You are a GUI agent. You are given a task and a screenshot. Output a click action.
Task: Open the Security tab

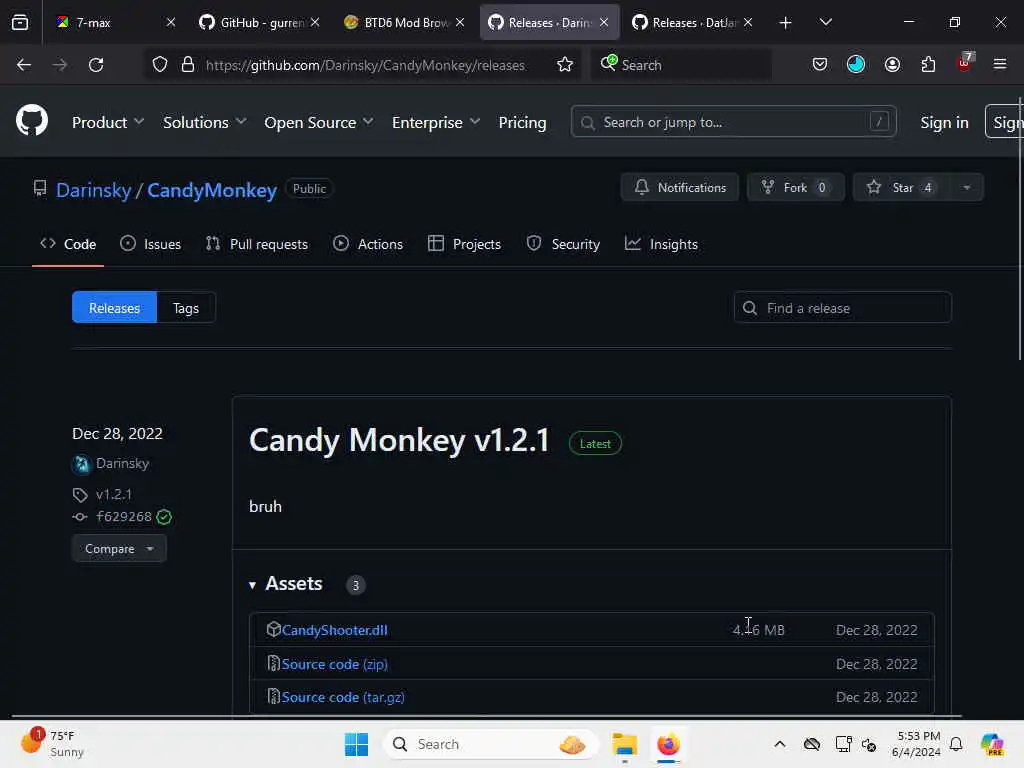[563, 244]
